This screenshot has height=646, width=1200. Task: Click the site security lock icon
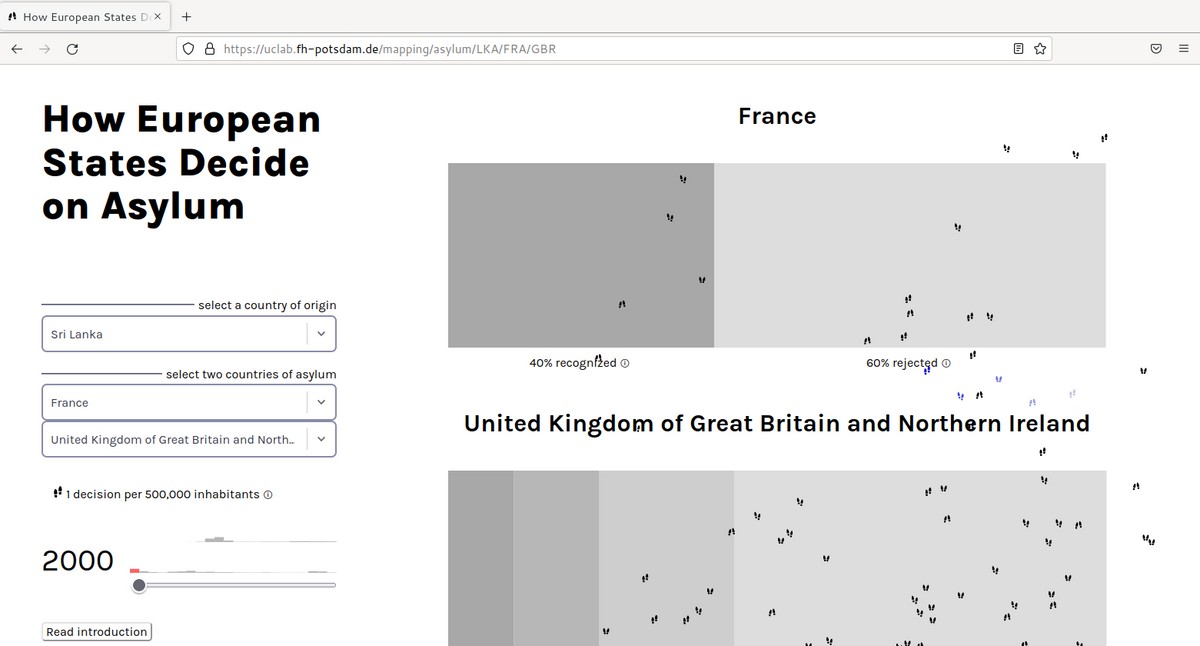pyautogui.click(x=209, y=48)
